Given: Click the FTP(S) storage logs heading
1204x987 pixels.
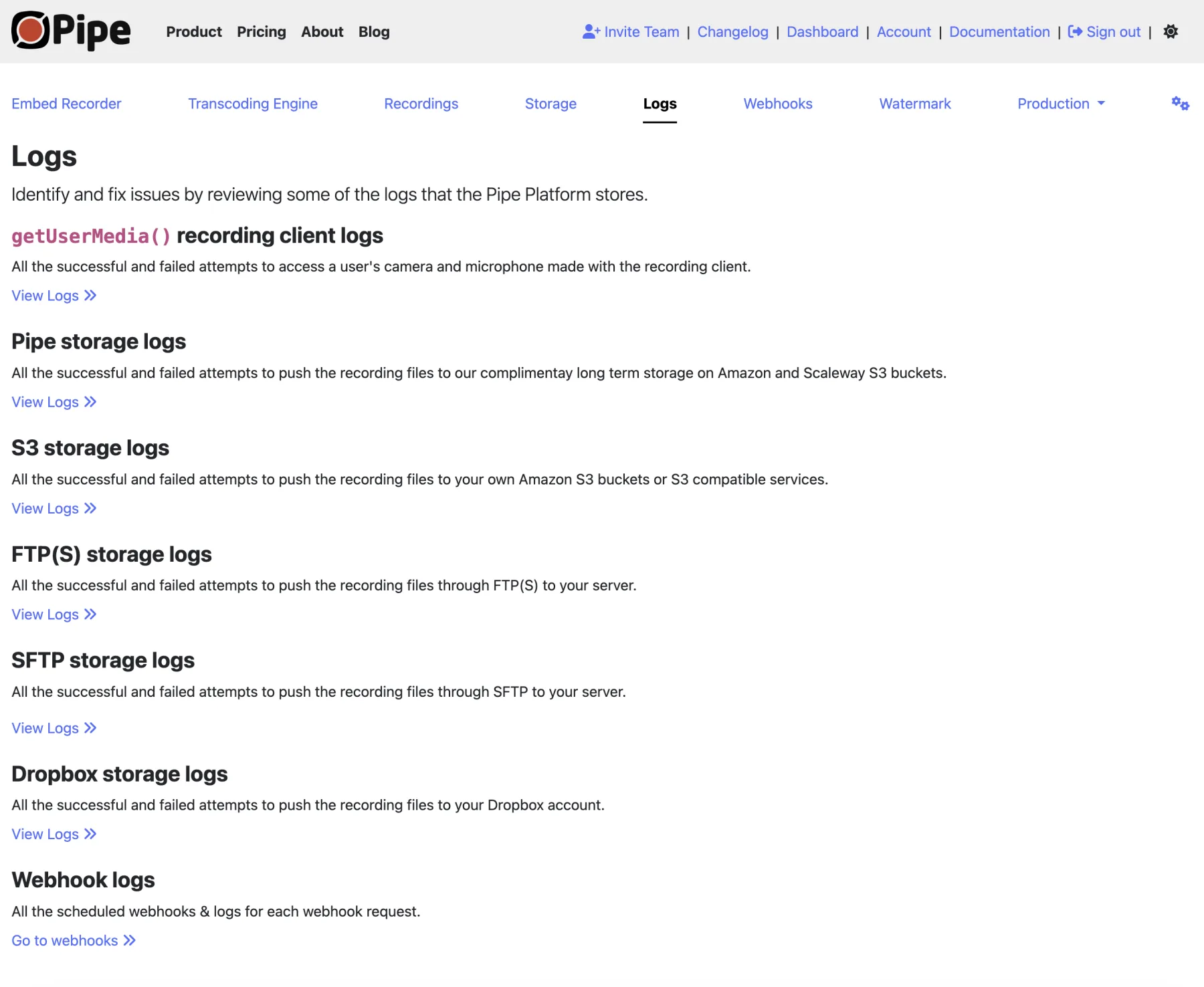Looking at the screenshot, I should [112, 554].
